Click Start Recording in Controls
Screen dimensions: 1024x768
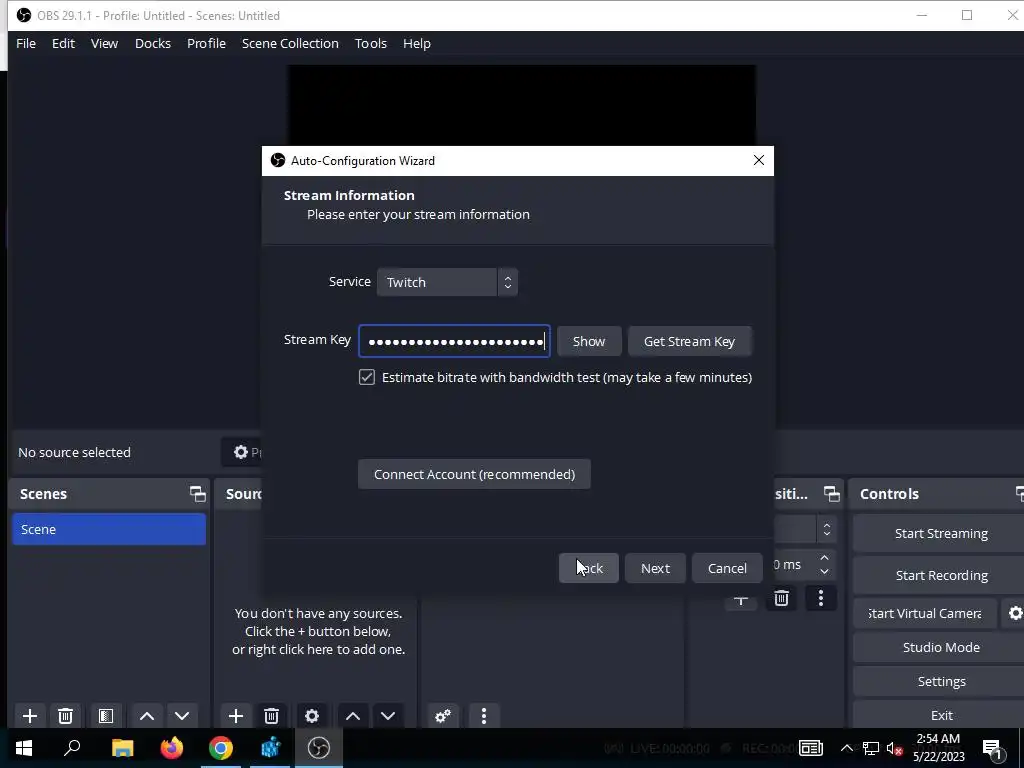pos(941,575)
